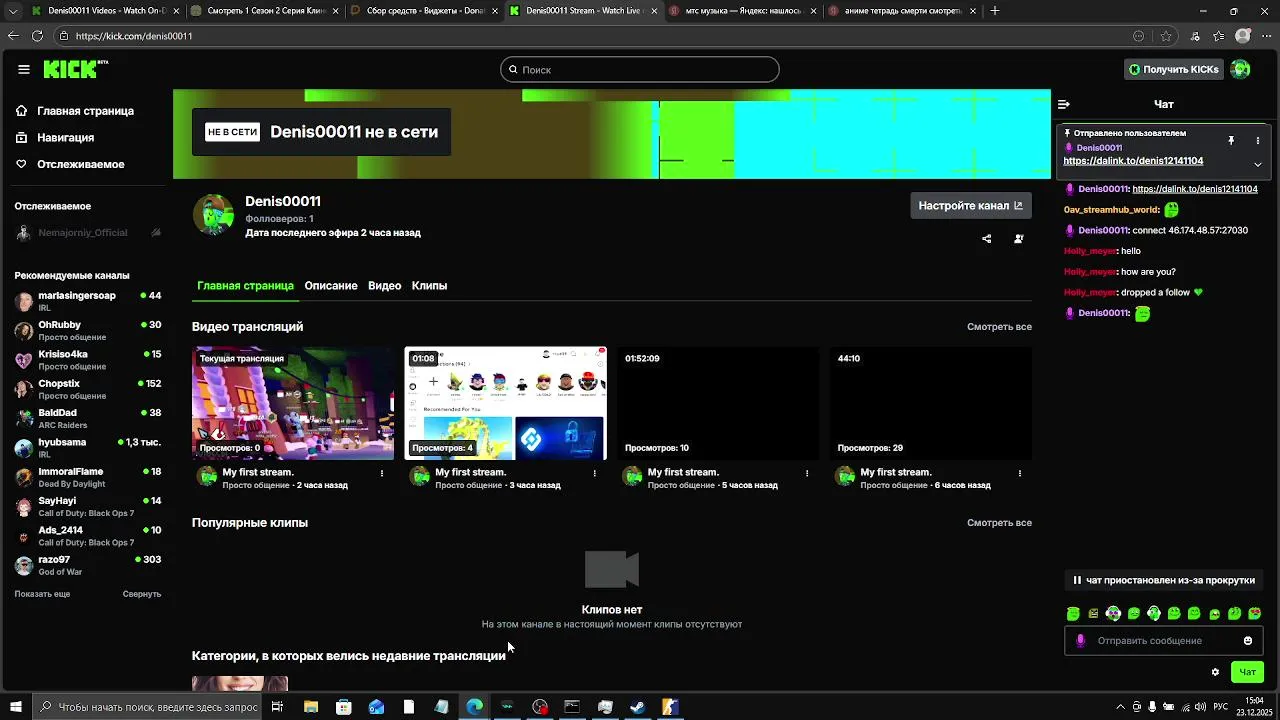The width and height of the screenshot is (1280, 720).
Task: Open the user profile avatar menu
Action: pyautogui.click(x=1240, y=69)
